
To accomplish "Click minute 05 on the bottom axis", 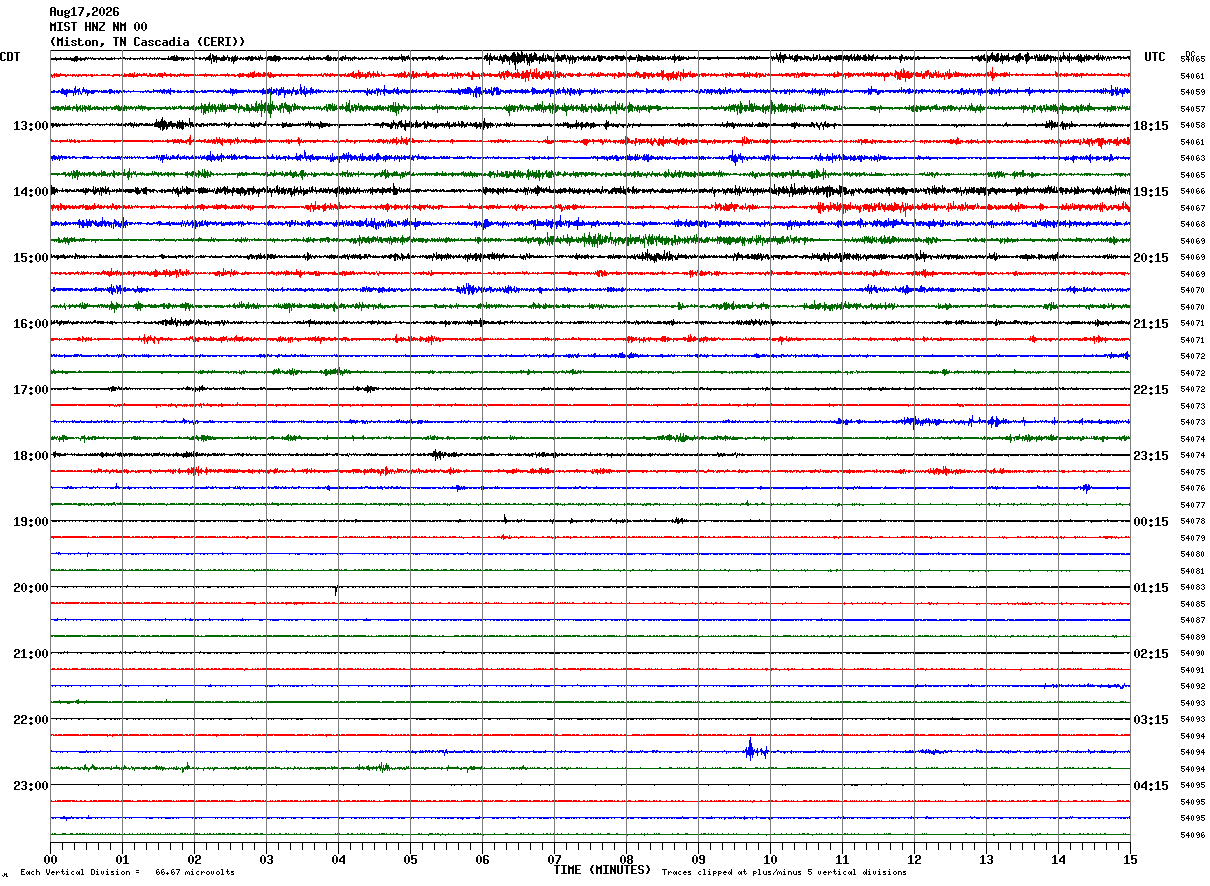I will coord(410,859).
